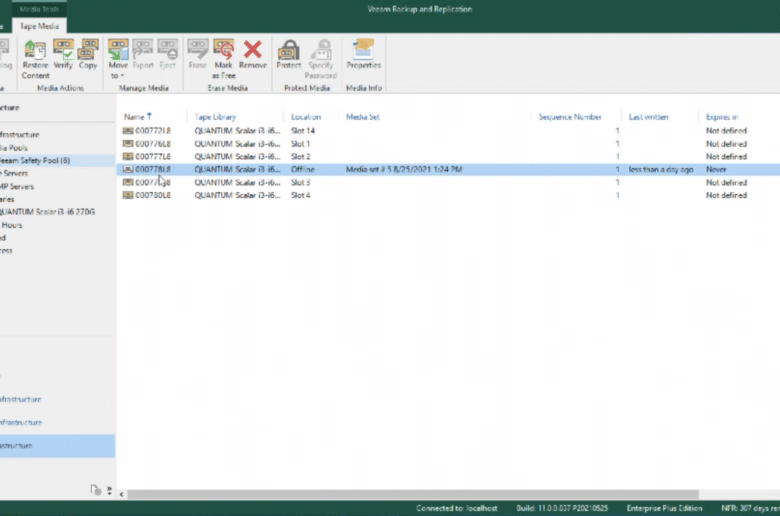780x516 pixels.
Task: Click the Media Tools contextual tab
Action: [39, 9]
